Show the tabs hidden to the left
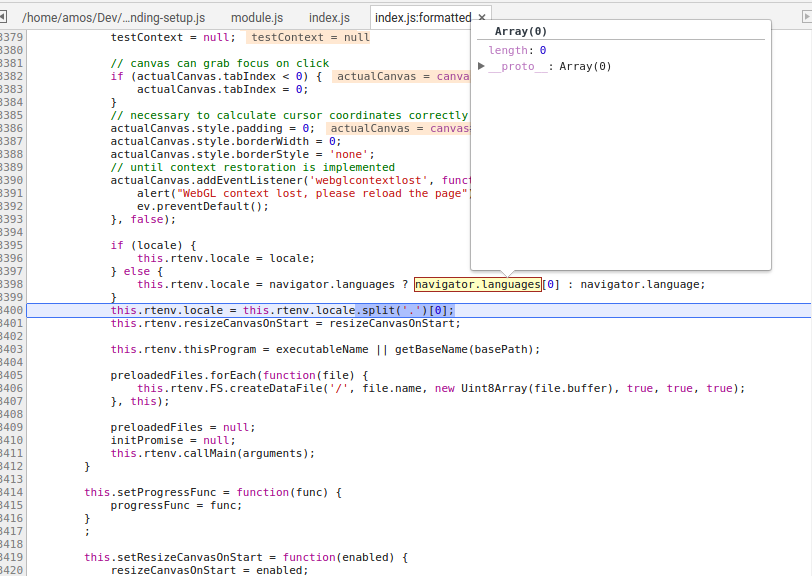812x576 pixels. click(3, 17)
